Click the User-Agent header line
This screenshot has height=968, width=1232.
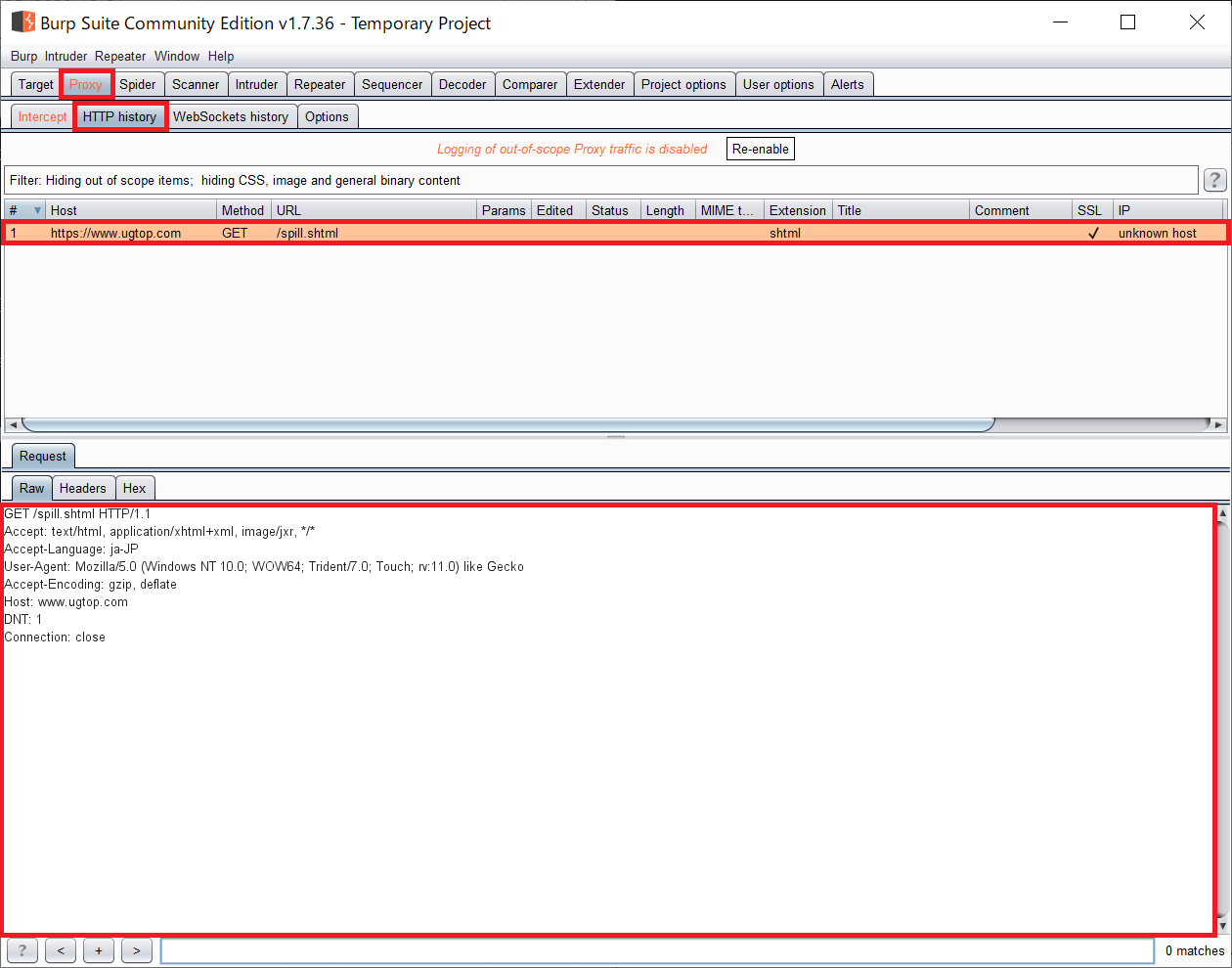click(264, 566)
